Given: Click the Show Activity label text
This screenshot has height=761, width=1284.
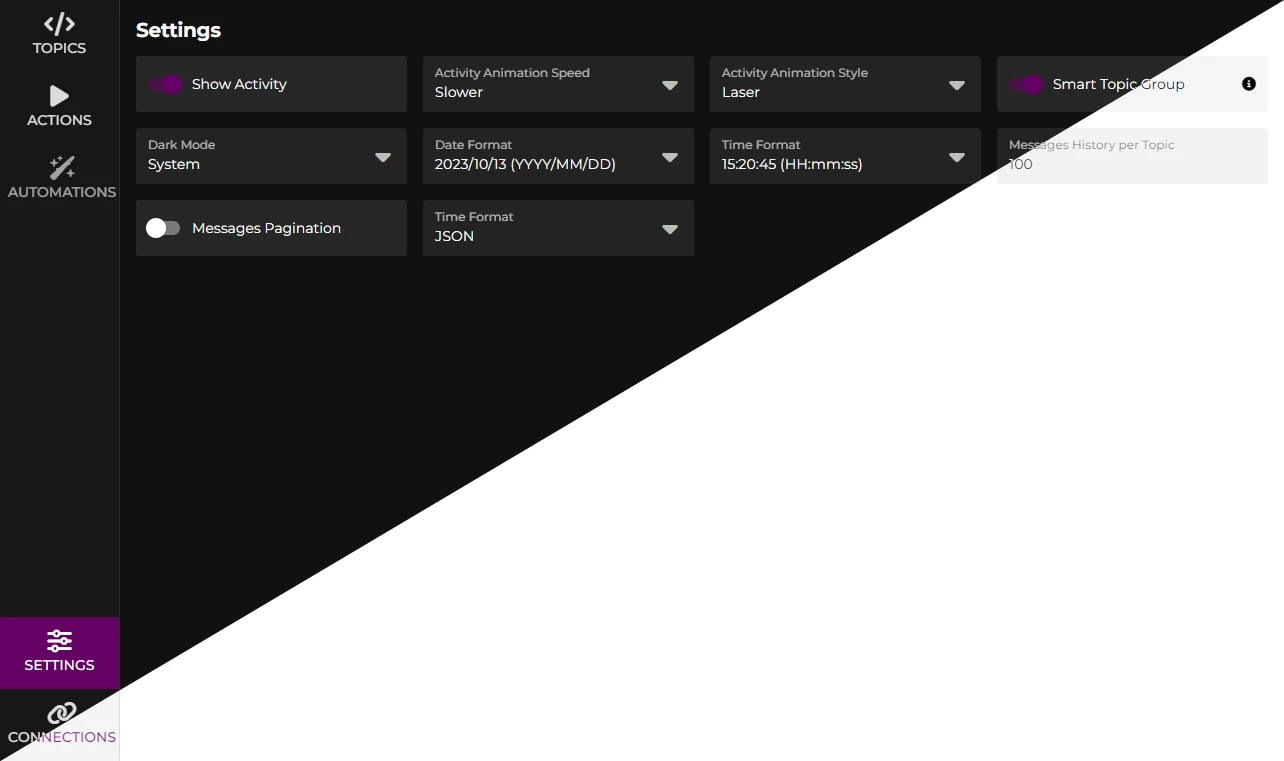Looking at the screenshot, I should coord(239,84).
